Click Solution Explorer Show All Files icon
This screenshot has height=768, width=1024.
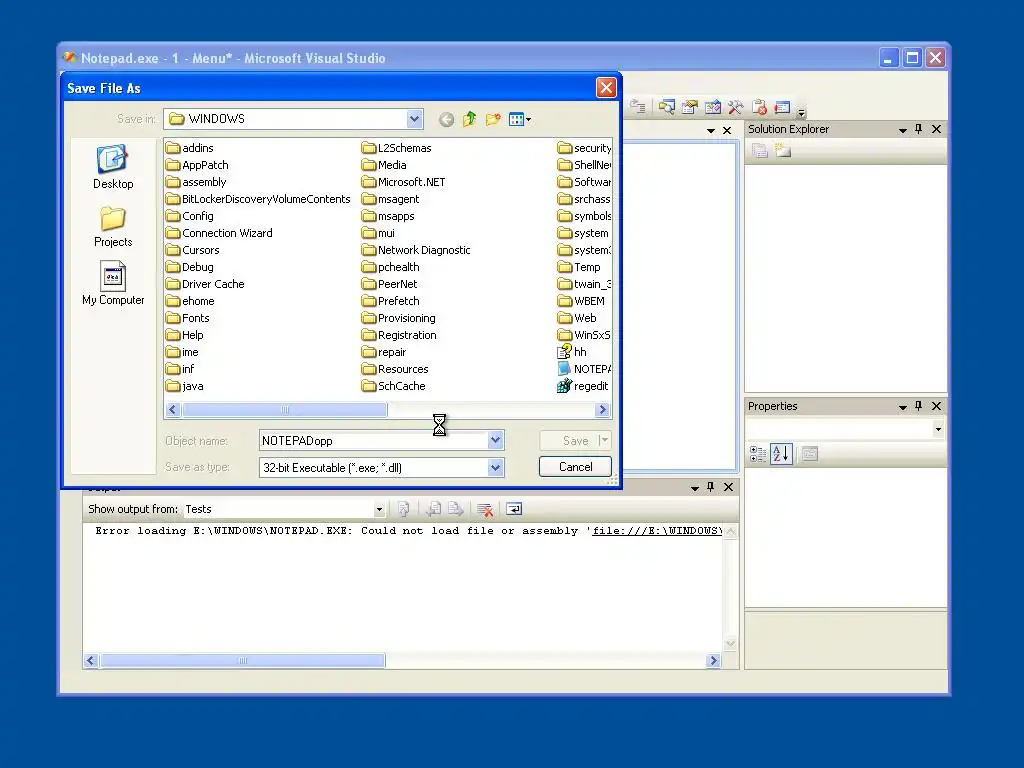click(x=782, y=151)
